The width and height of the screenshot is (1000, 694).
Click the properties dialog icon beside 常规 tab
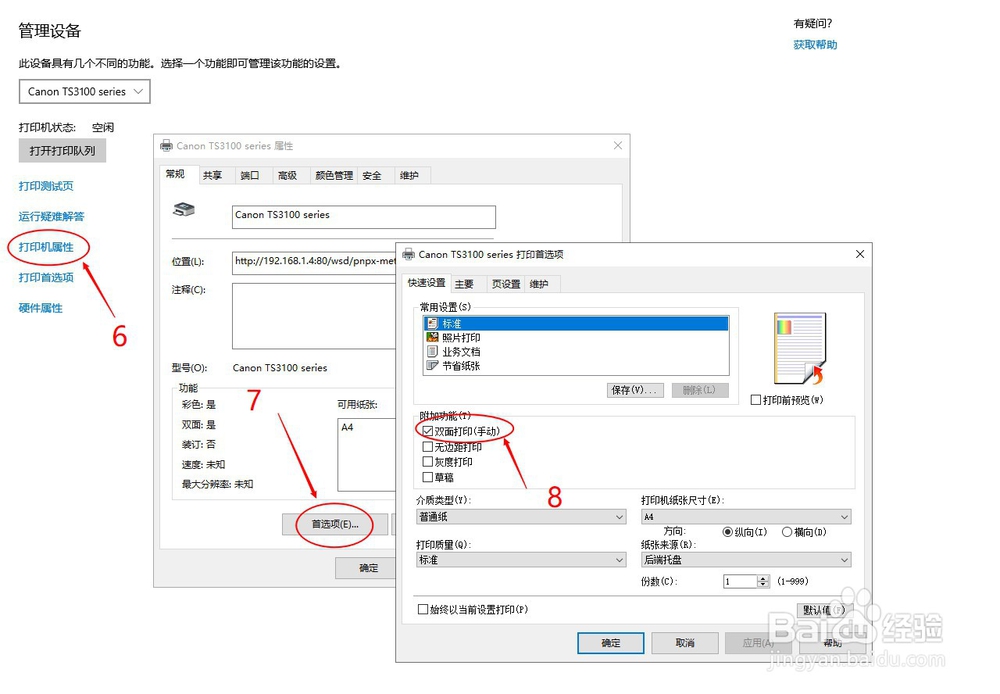(x=166, y=145)
